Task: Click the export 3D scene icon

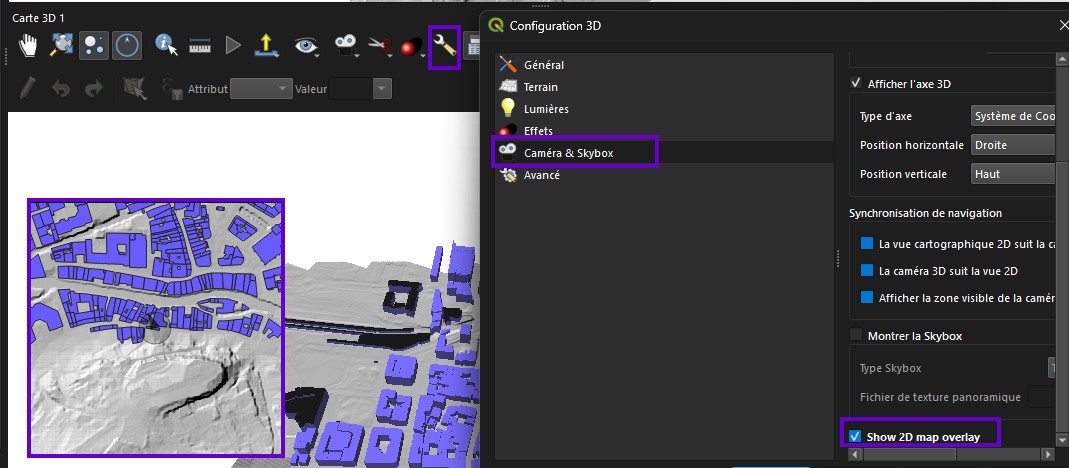Action: coord(266,46)
